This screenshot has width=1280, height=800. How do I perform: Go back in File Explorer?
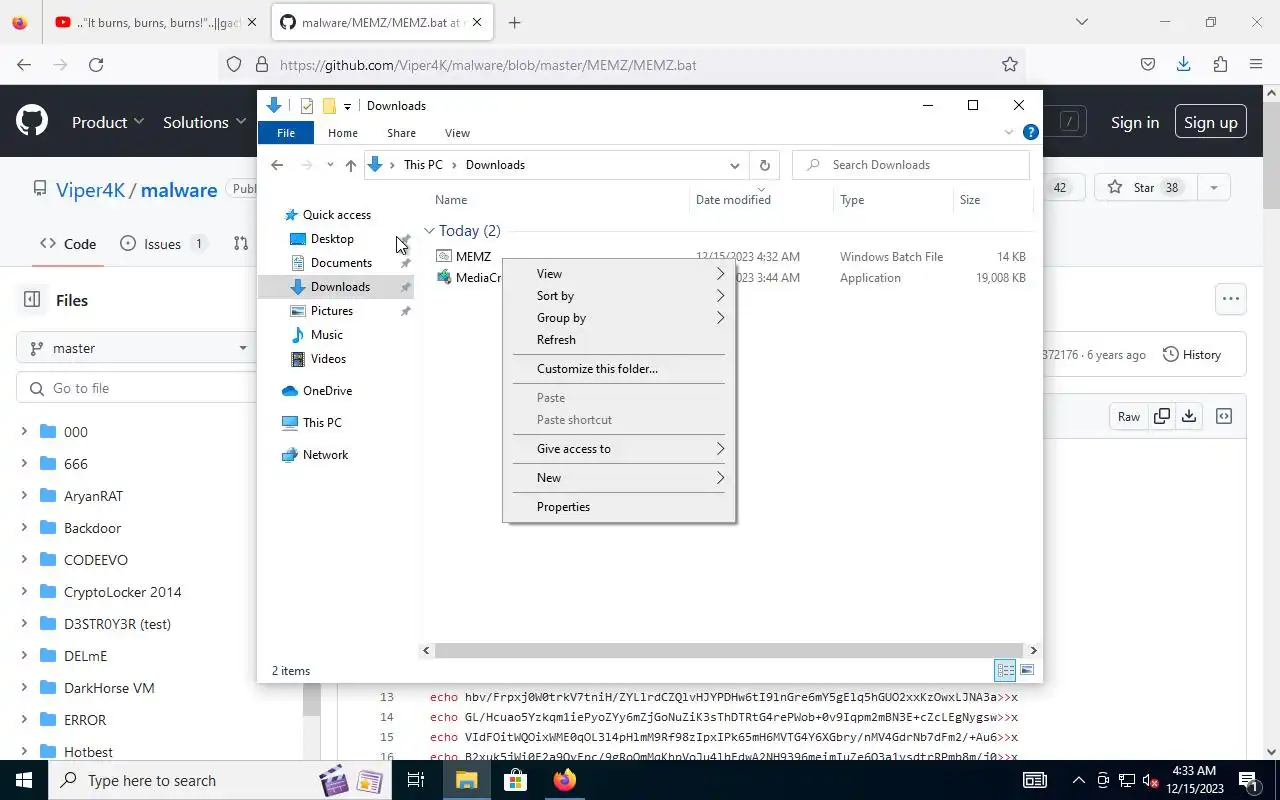(x=277, y=165)
